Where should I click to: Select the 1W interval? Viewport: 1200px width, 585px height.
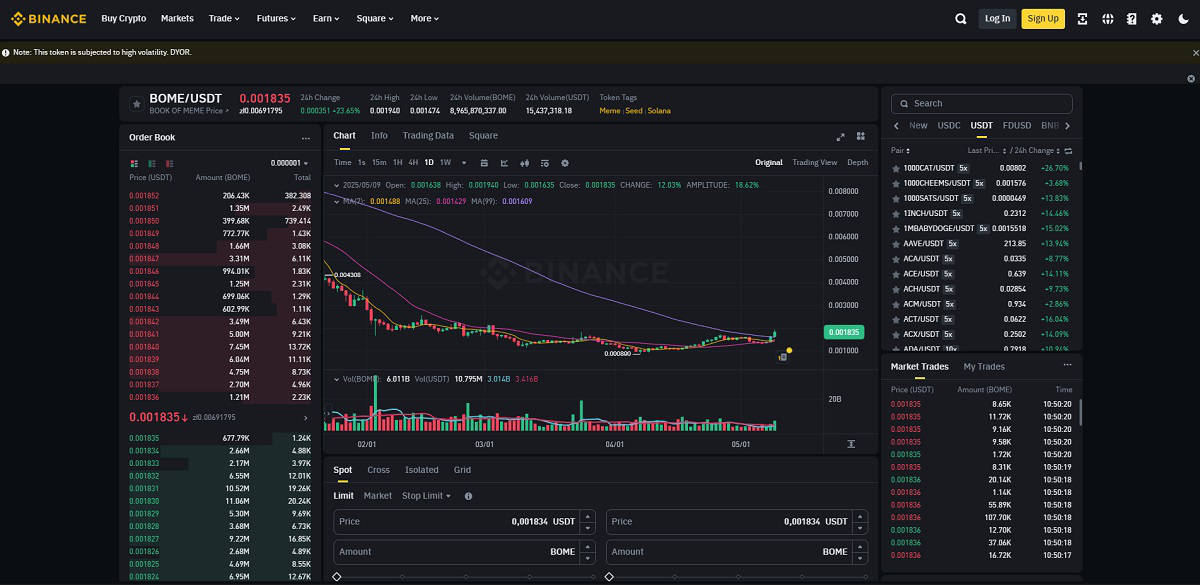445,162
